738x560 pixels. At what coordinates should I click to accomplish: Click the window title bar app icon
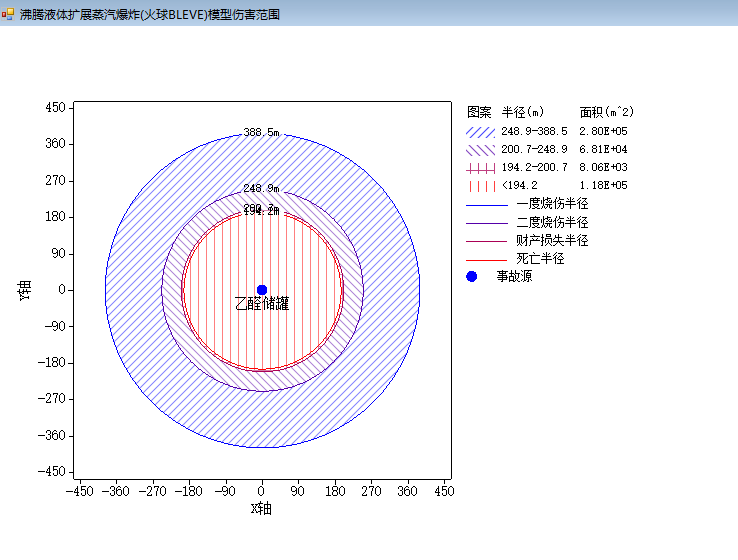tap(8, 14)
